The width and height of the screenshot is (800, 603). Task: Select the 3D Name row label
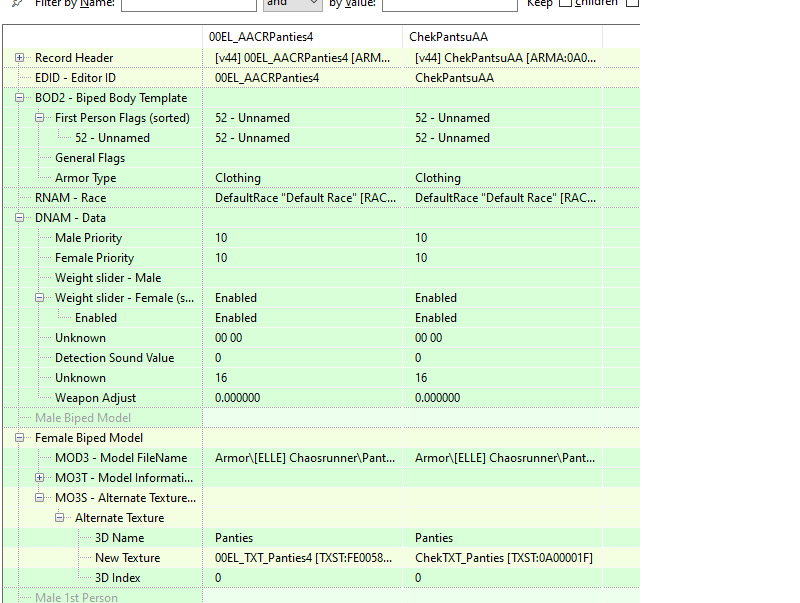119,538
